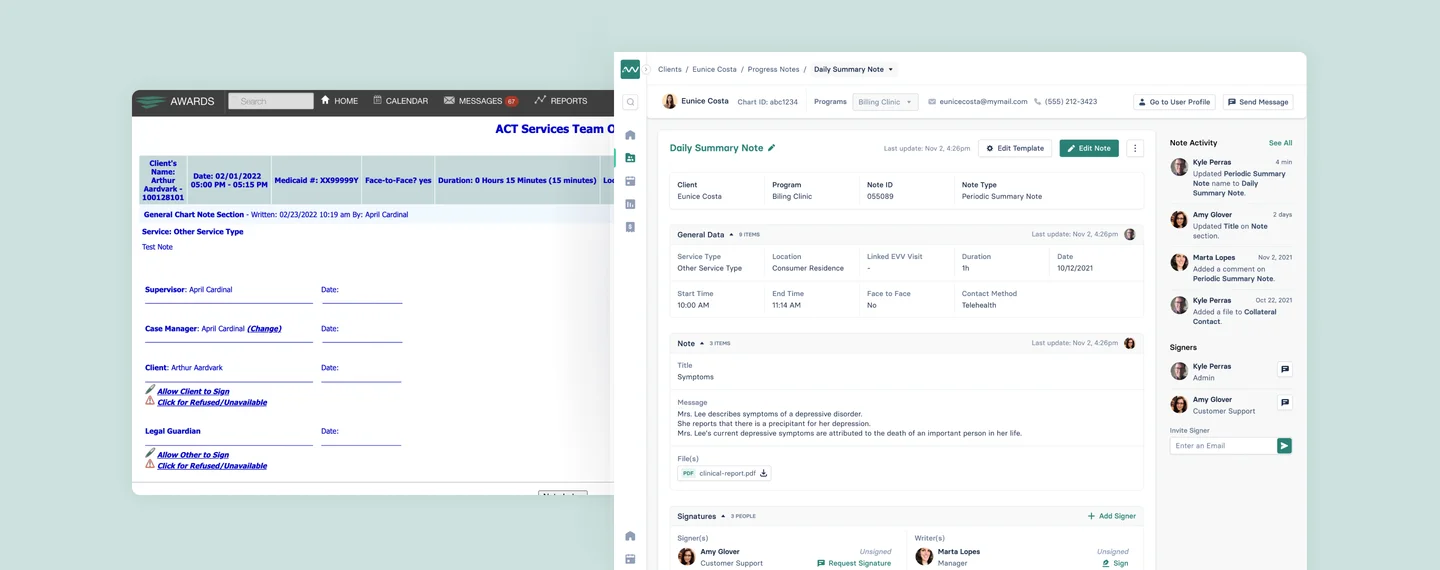This screenshot has width=1440, height=570.
Task: Message signer Kyle Perras via chat icon
Action: (1285, 370)
